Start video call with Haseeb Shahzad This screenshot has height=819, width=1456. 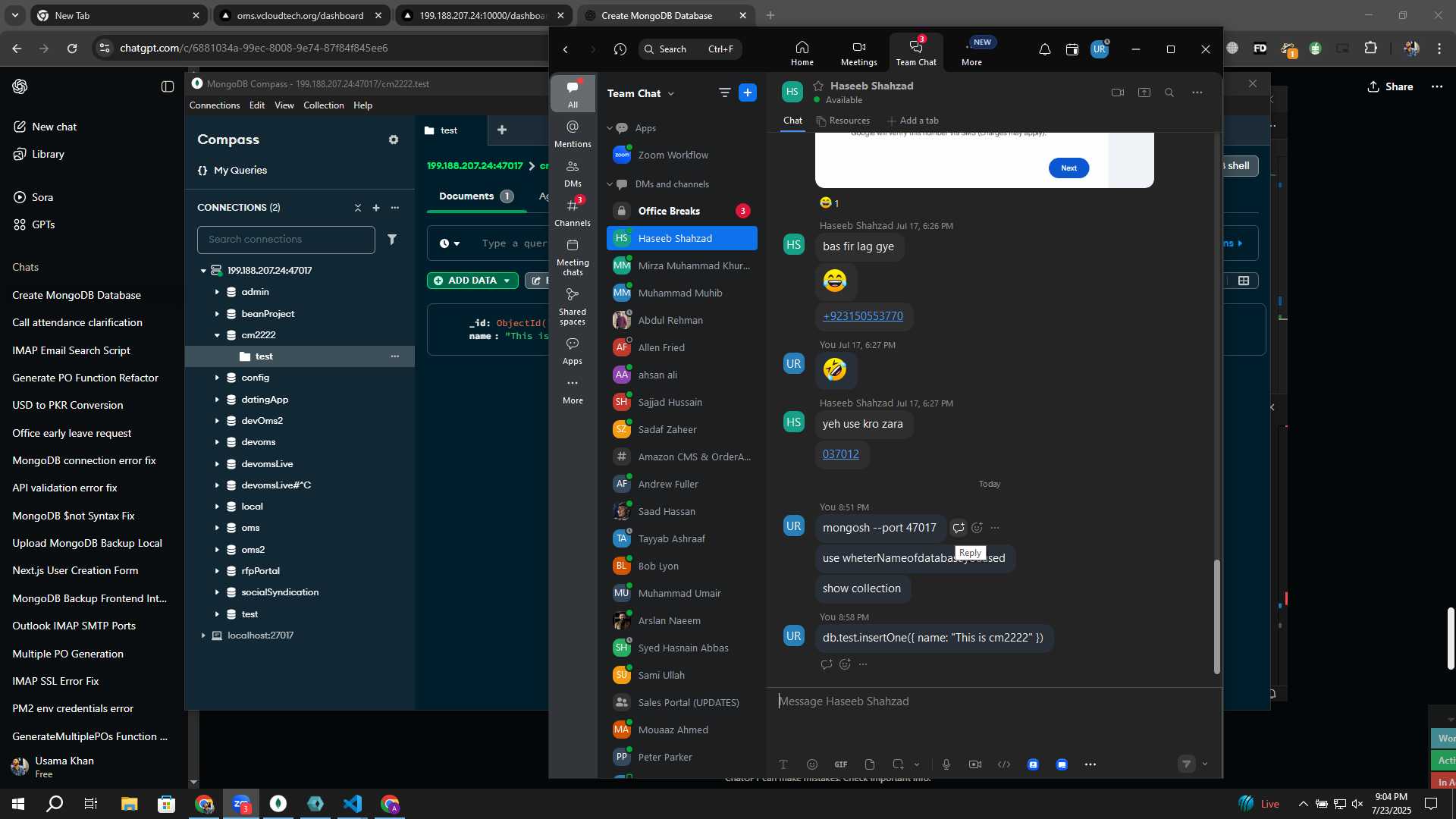pyautogui.click(x=1117, y=93)
